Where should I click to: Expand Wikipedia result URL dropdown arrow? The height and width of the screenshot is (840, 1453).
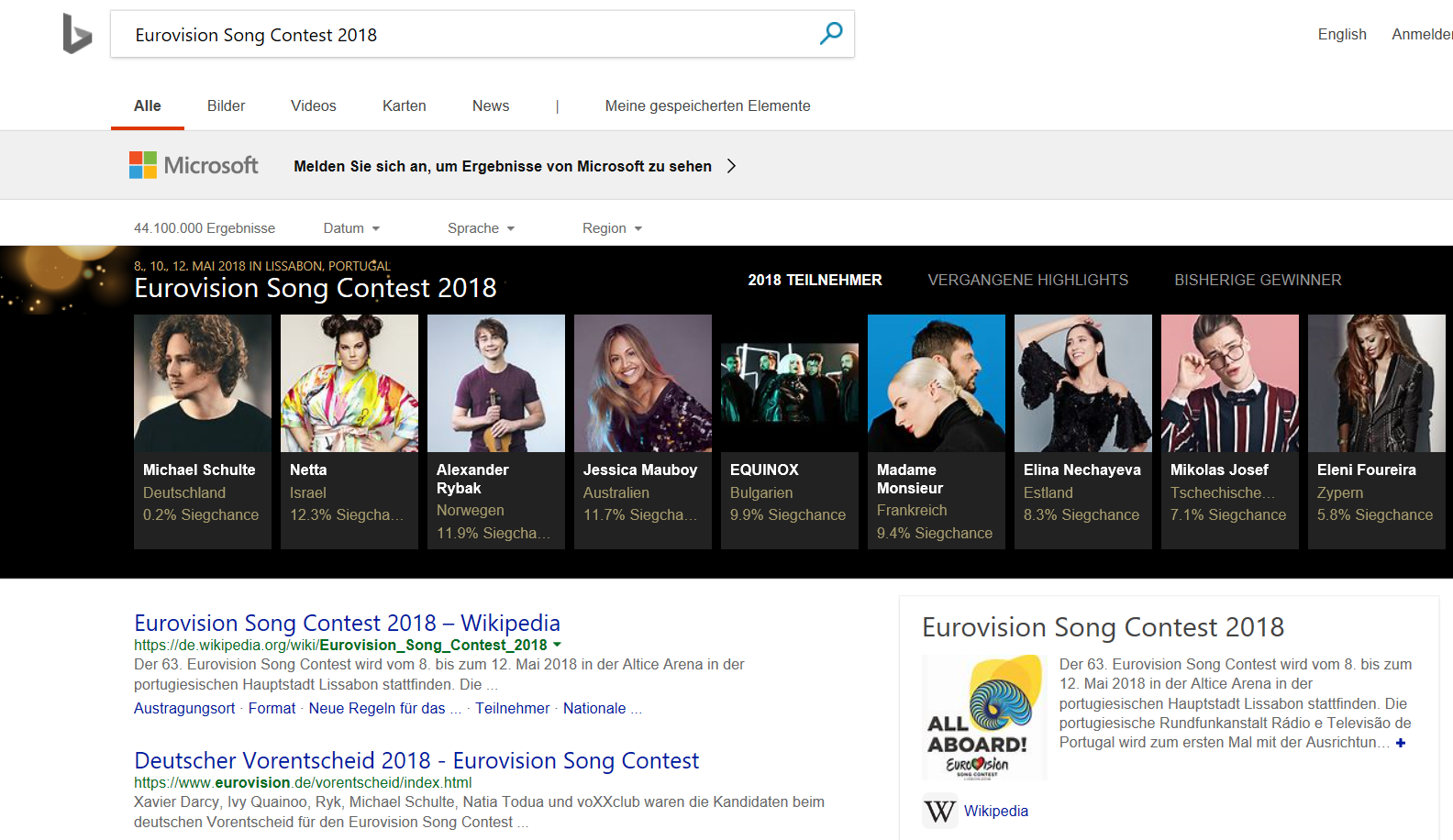pos(557,645)
